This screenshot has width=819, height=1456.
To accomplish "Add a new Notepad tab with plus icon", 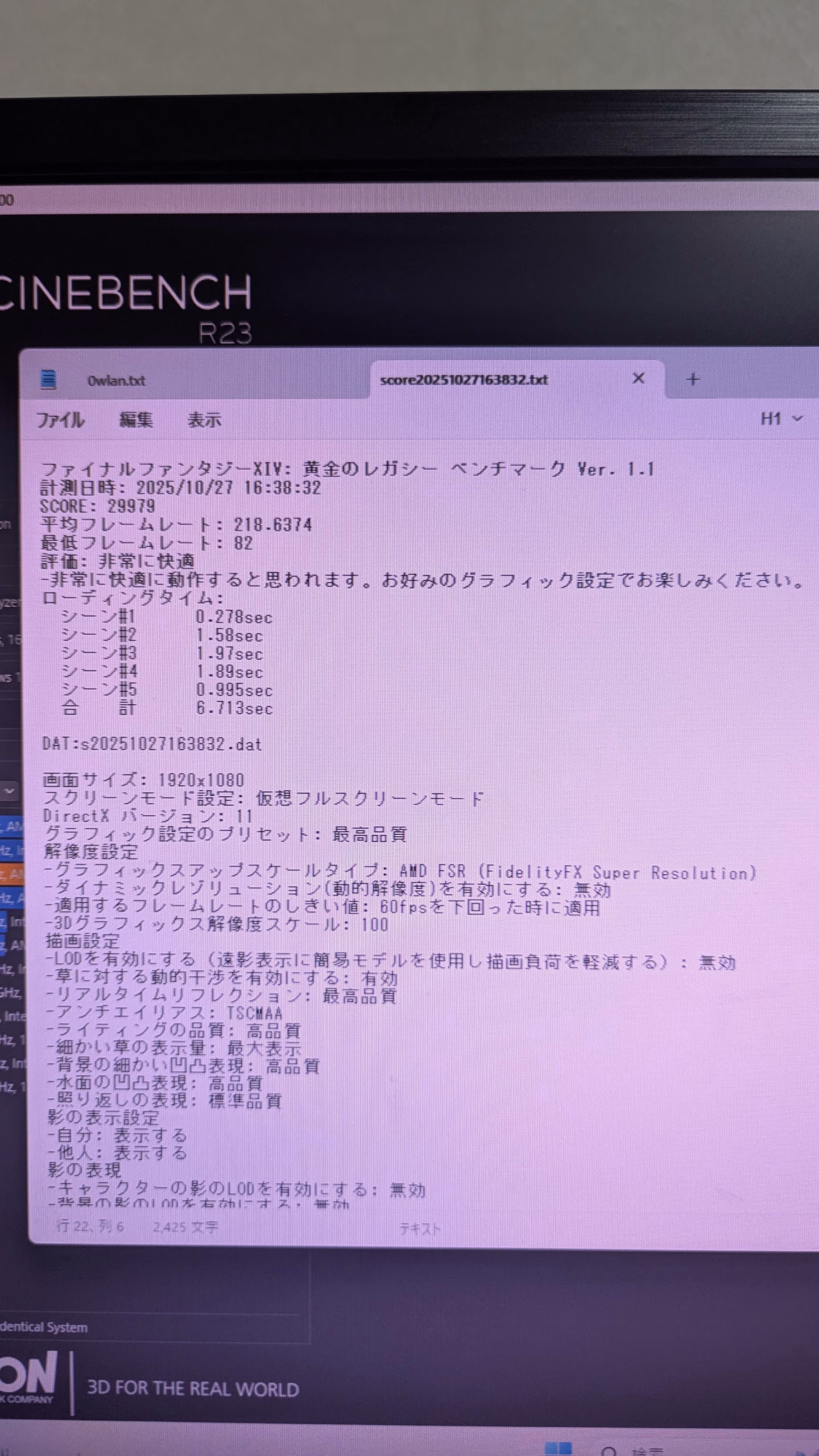I will (x=692, y=379).
